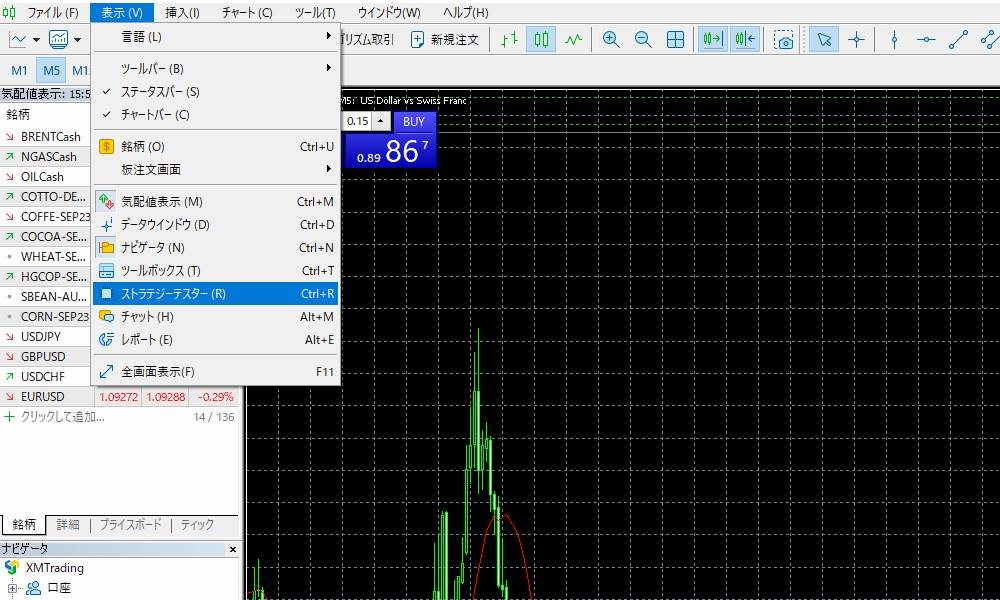Image resolution: width=1000 pixels, height=600 pixels.
Task: Switch to the 詳細 tab
Action: [68, 525]
